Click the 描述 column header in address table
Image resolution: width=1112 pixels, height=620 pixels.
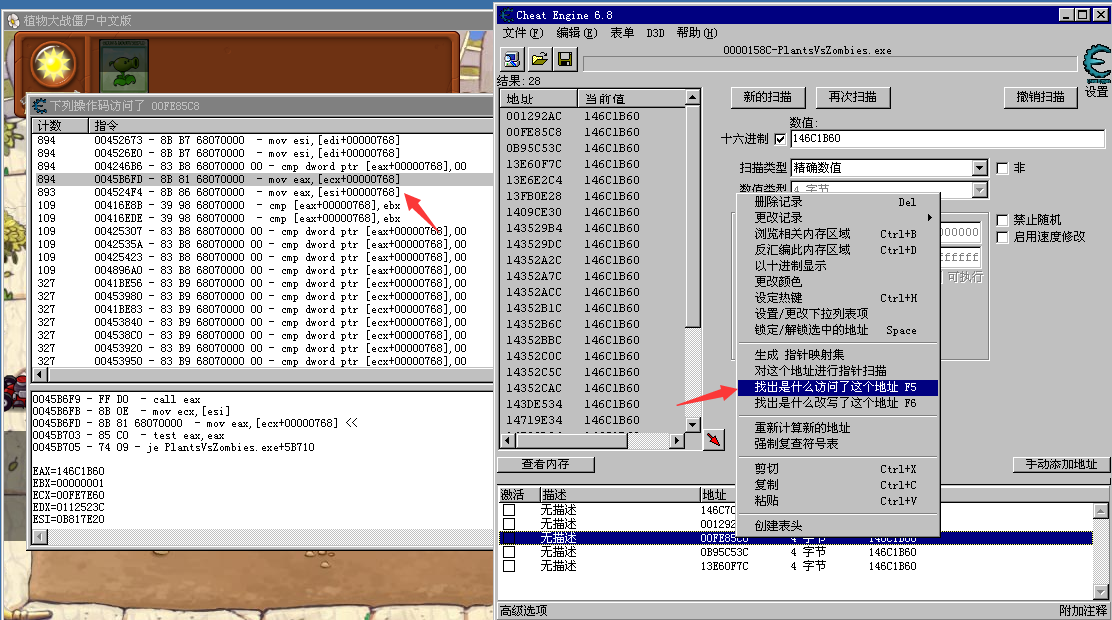coord(620,495)
